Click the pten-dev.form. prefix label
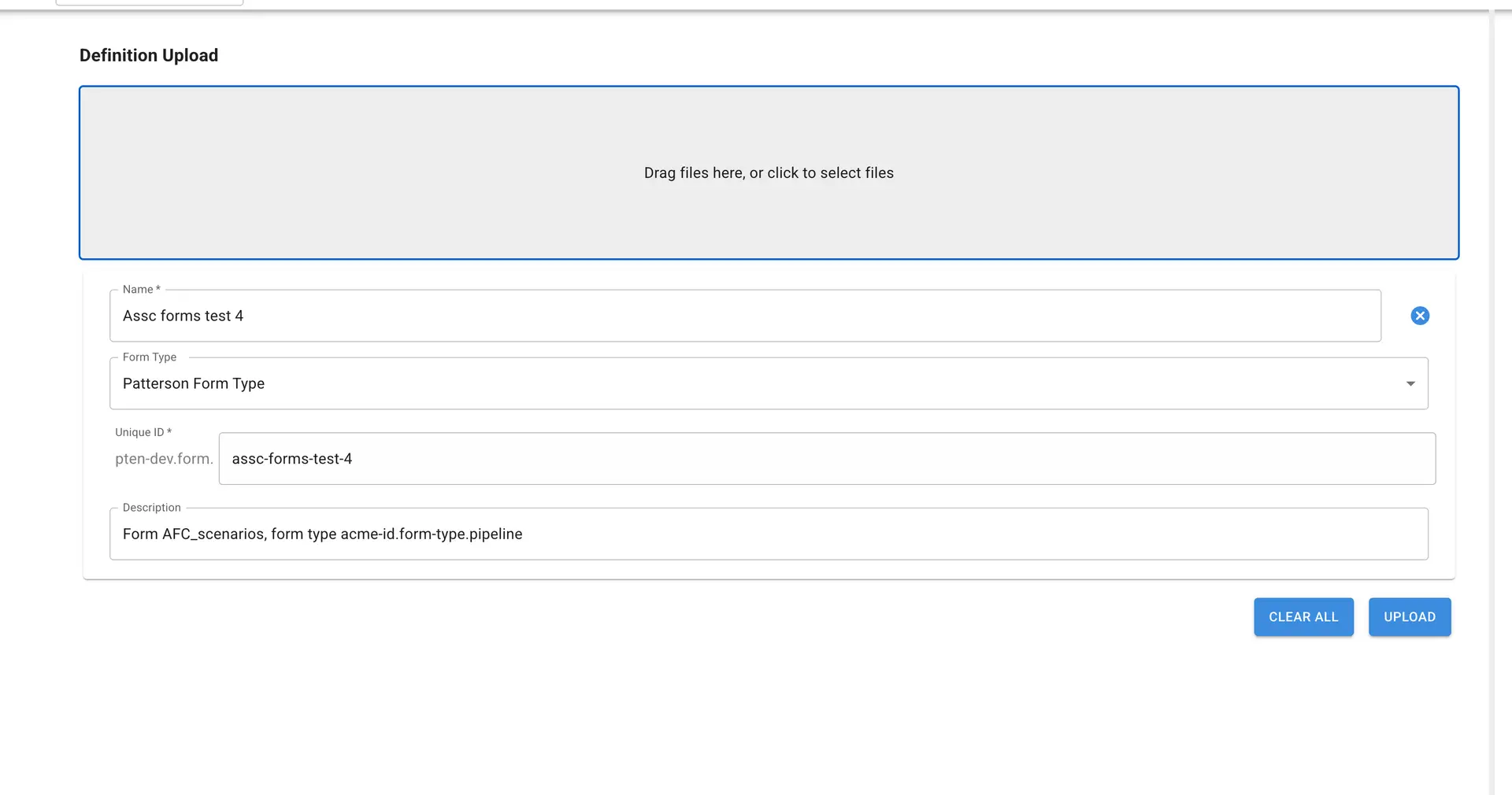The image size is (1512, 795). [164, 458]
